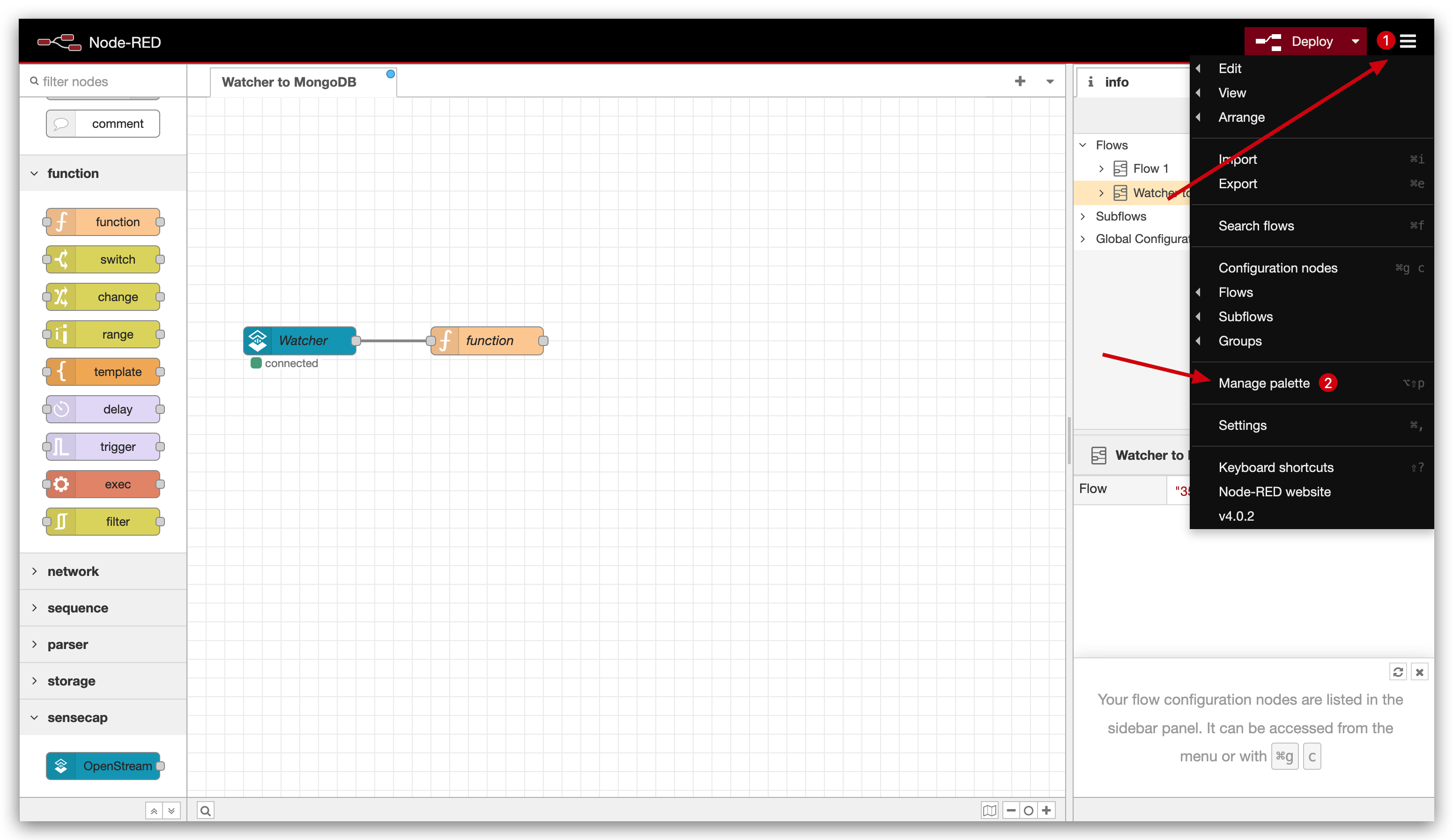Add a new flow tab
Viewport: 1453px width, 840px height.
(x=1020, y=81)
